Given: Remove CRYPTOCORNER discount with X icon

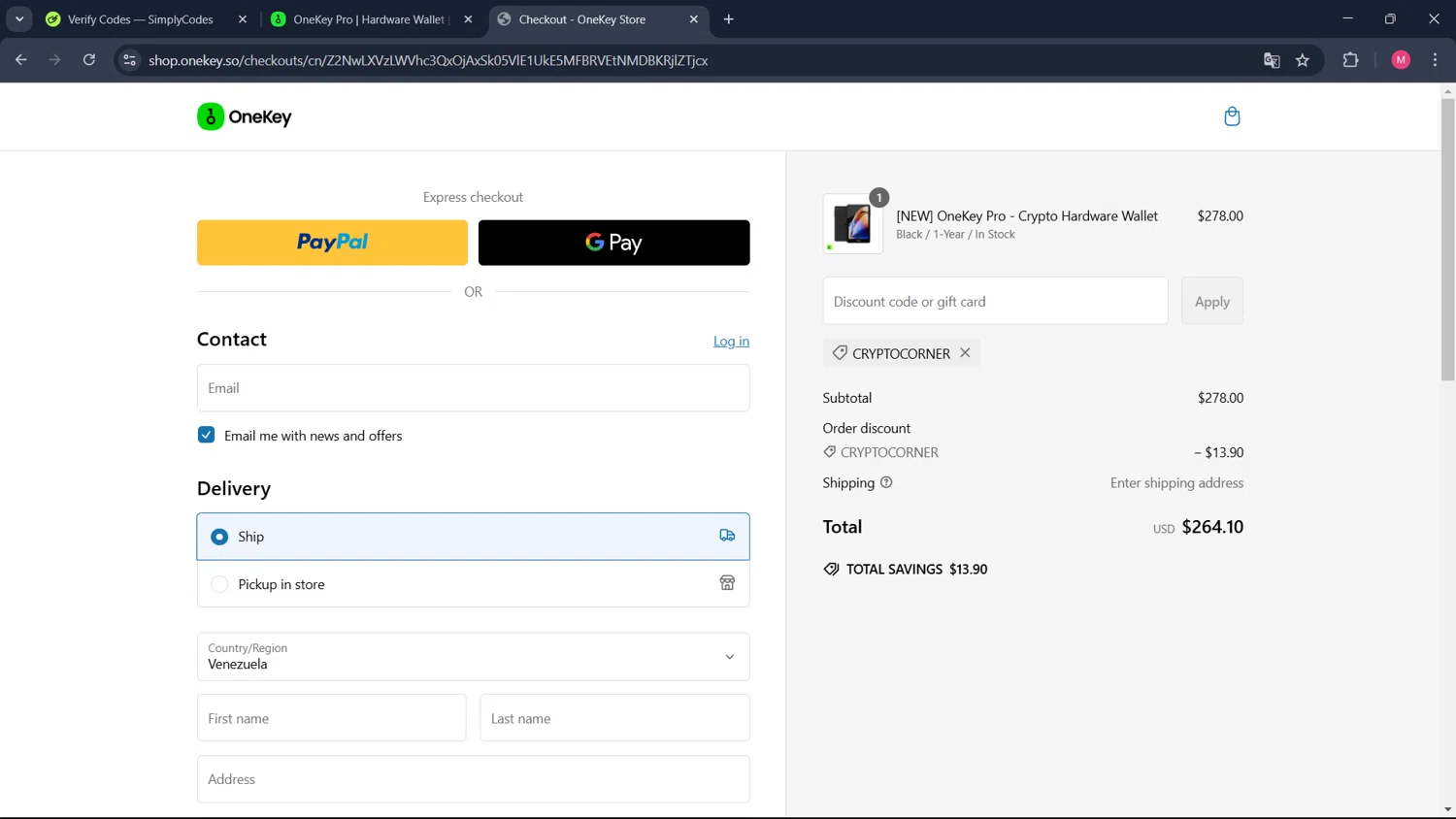Looking at the screenshot, I should pos(965,352).
